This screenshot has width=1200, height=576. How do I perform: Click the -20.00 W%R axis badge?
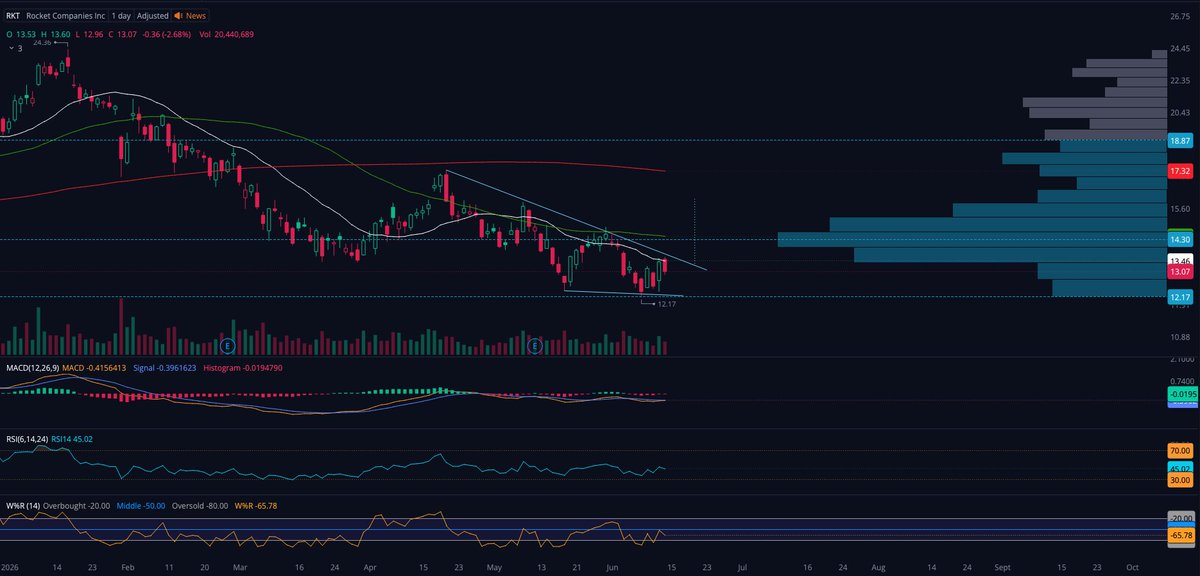coord(1180,518)
